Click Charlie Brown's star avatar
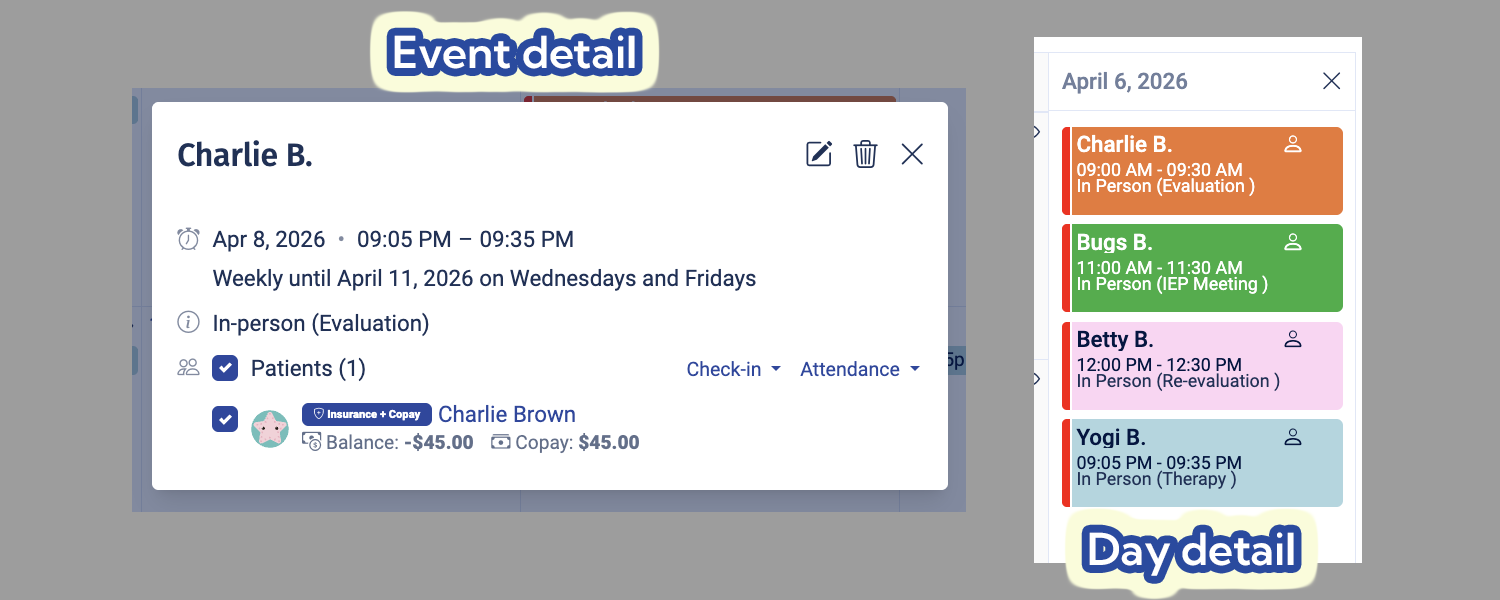 [x=270, y=428]
